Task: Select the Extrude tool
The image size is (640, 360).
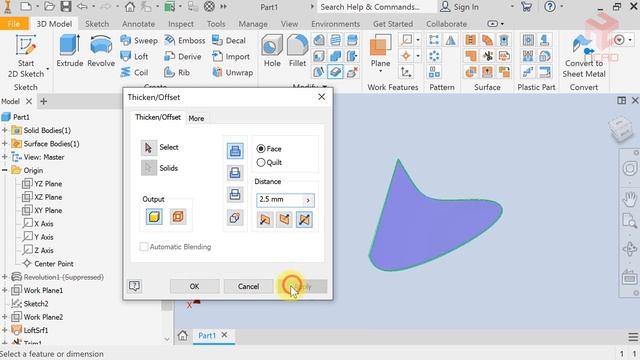Action: [x=69, y=51]
